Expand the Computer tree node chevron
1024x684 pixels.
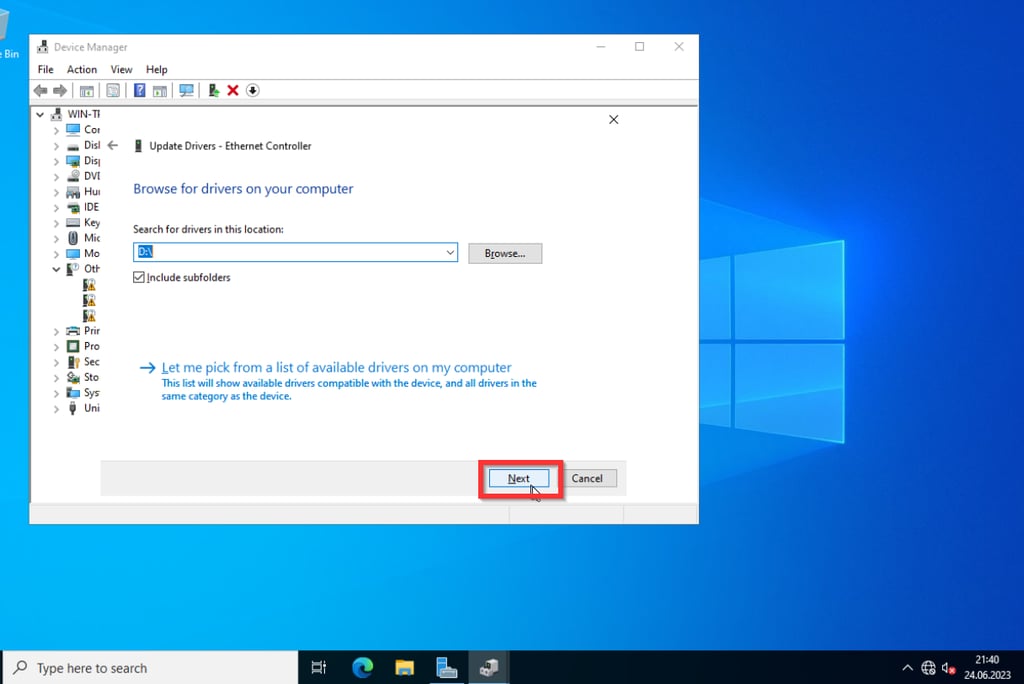coord(56,130)
